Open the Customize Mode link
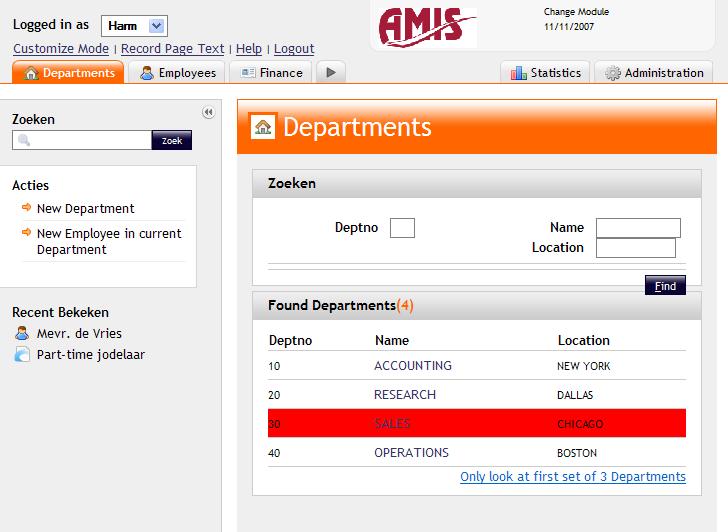The width and height of the screenshot is (728, 532). [x=61, y=48]
